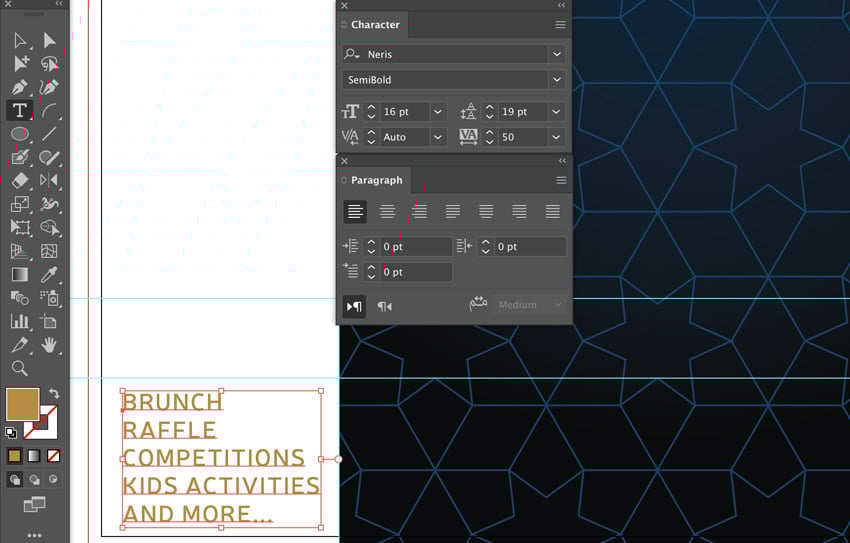The width and height of the screenshot is (850, 543).
Task: Open the Character panel menu
Action: (x=561, y=25)
